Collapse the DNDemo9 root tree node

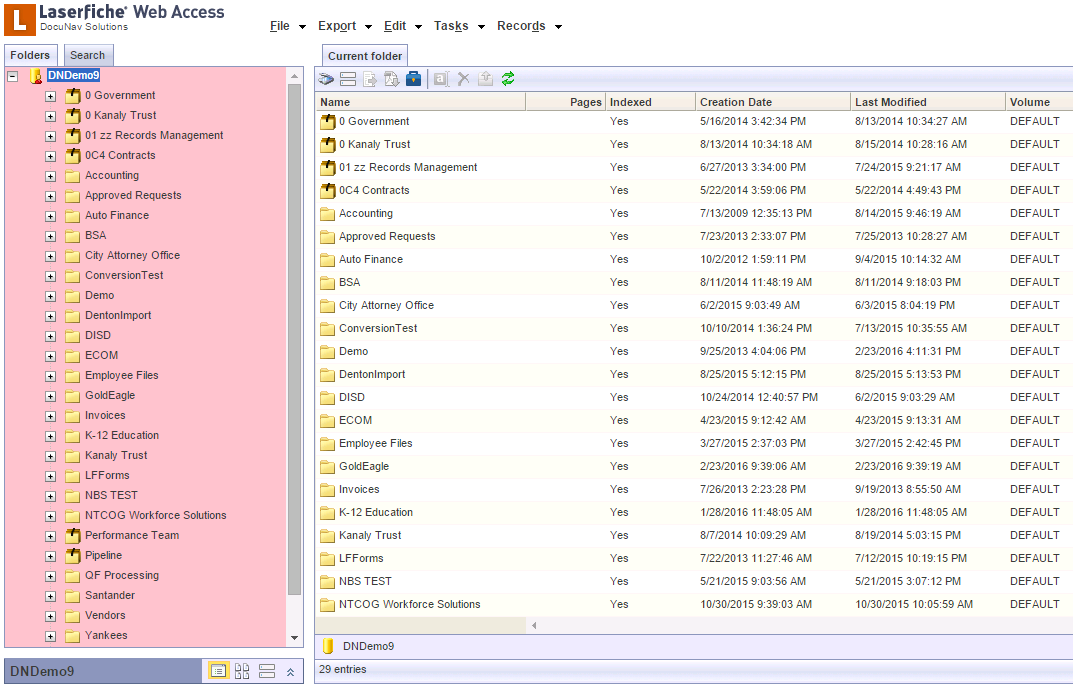pyautogui.click(x=13, y=76)
